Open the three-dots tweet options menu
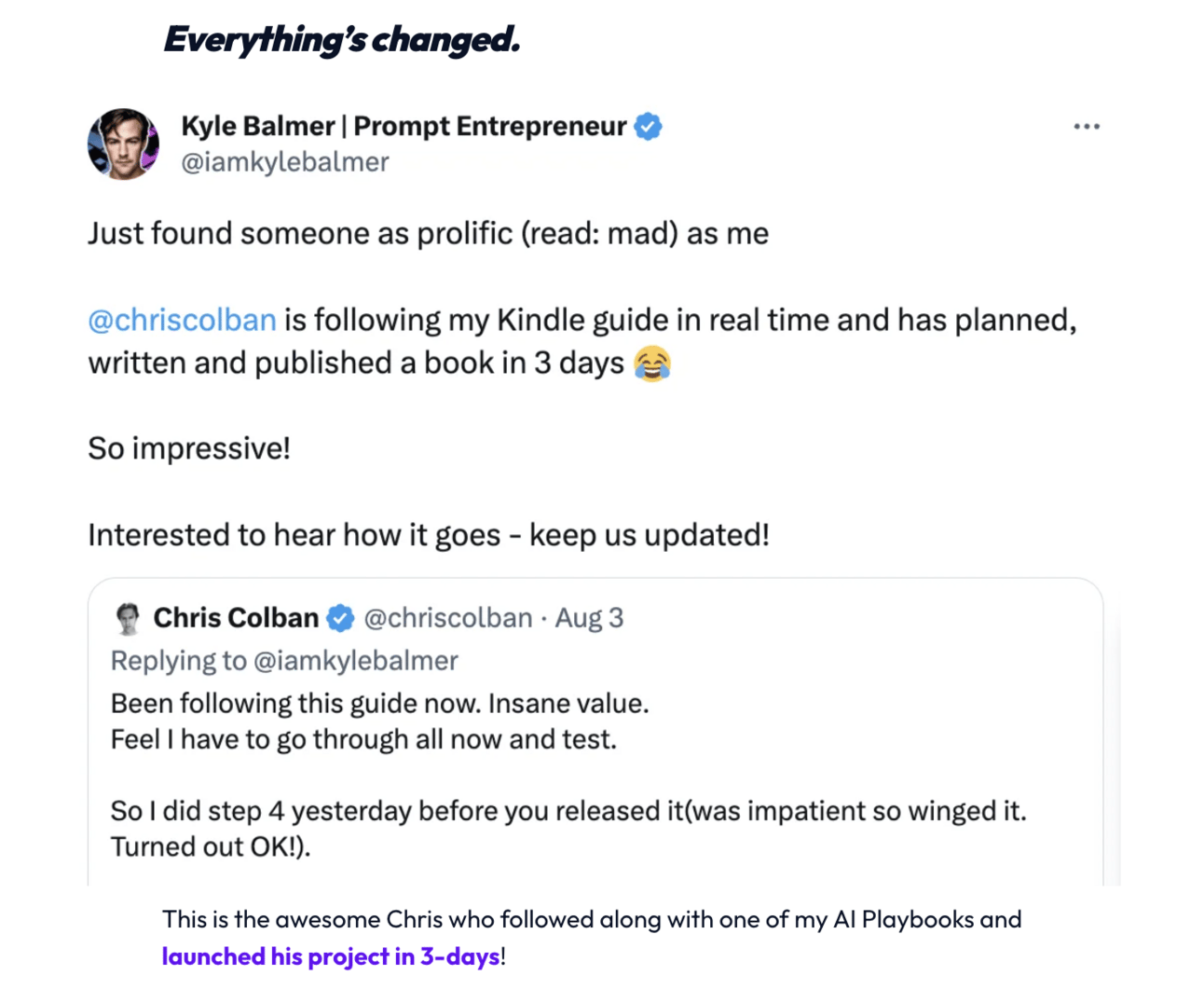 pyautogui.click(x=1086, y=127)
